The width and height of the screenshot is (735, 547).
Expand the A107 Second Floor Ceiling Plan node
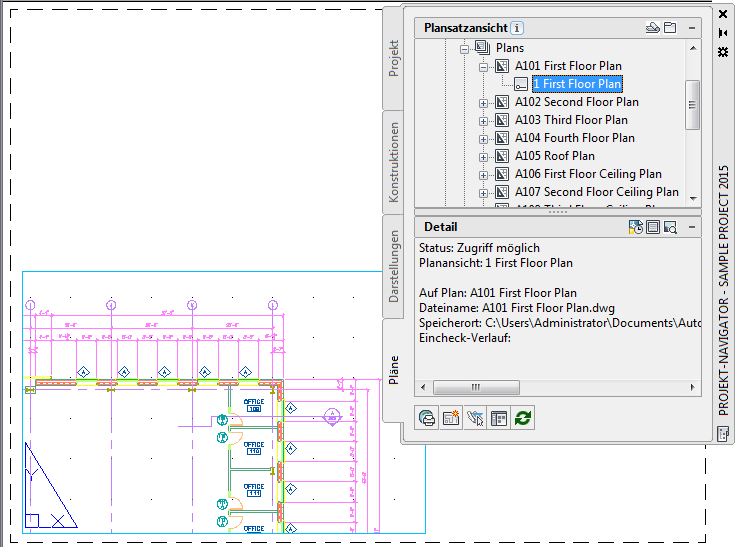(x=483, y=194)
